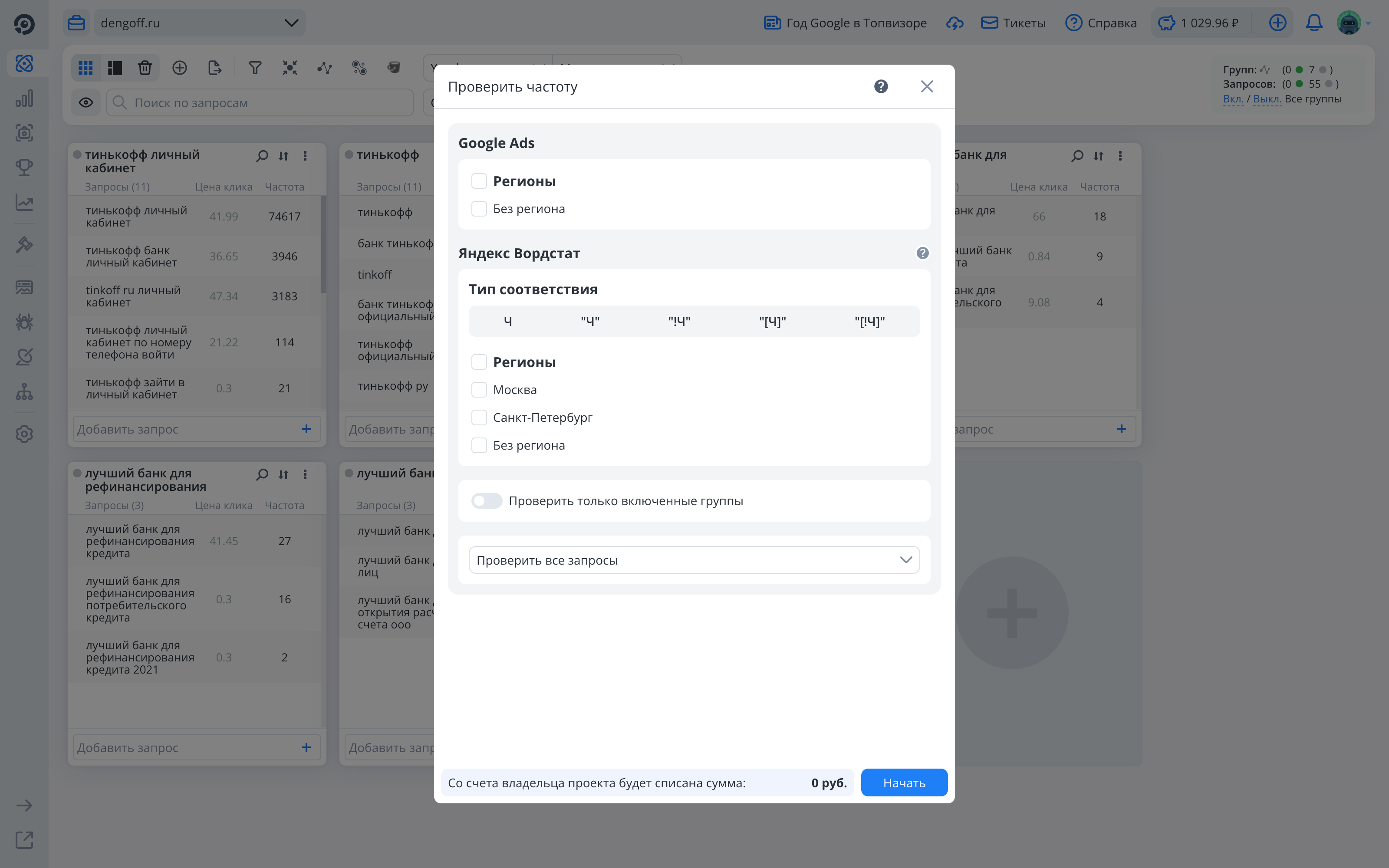Click the Начать button
The width and height of the screenshot is (1389, 868).
click(904, 783)
